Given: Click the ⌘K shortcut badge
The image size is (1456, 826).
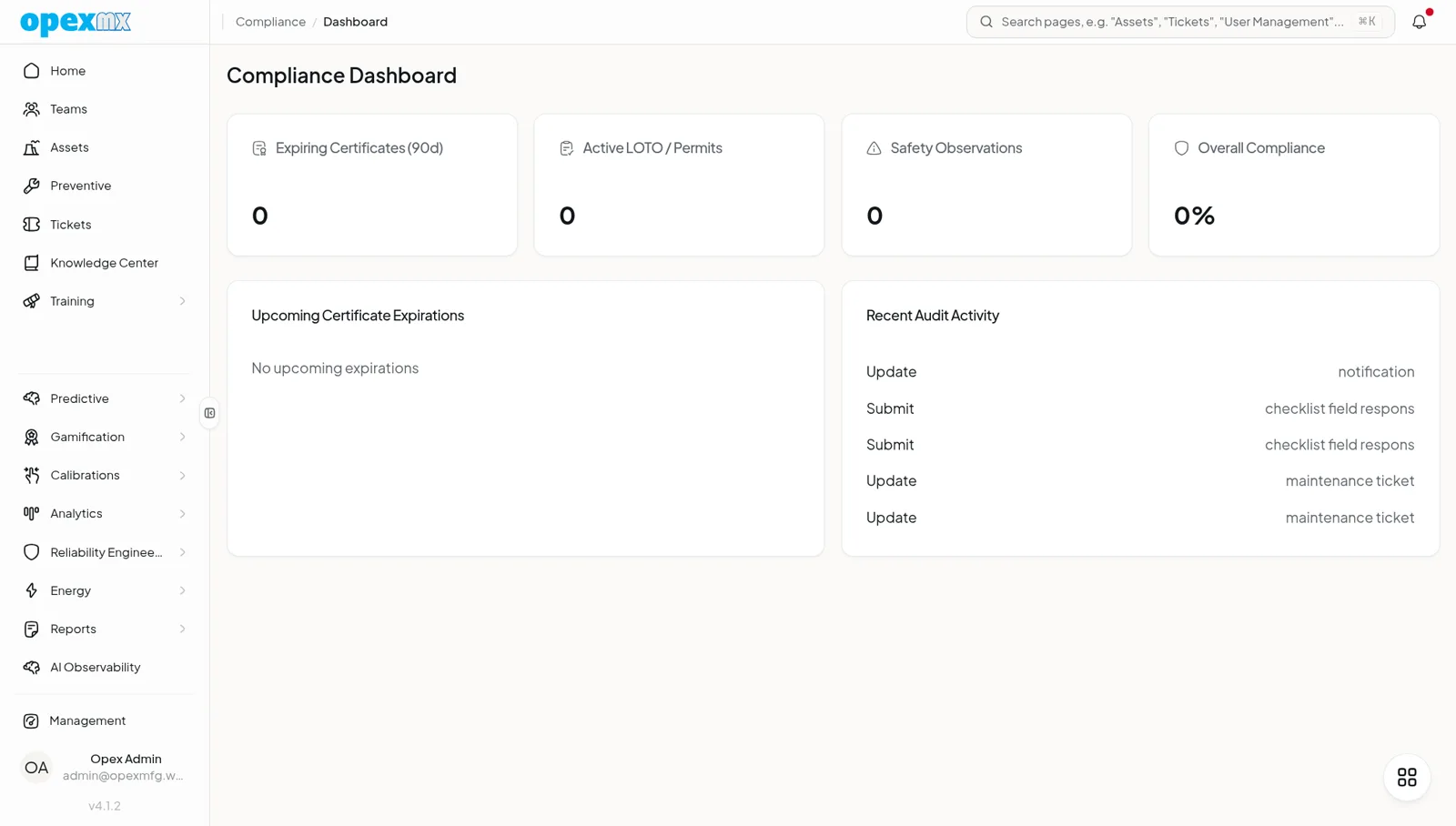Looking at the screenshot, I should (x=1367, y=22).
